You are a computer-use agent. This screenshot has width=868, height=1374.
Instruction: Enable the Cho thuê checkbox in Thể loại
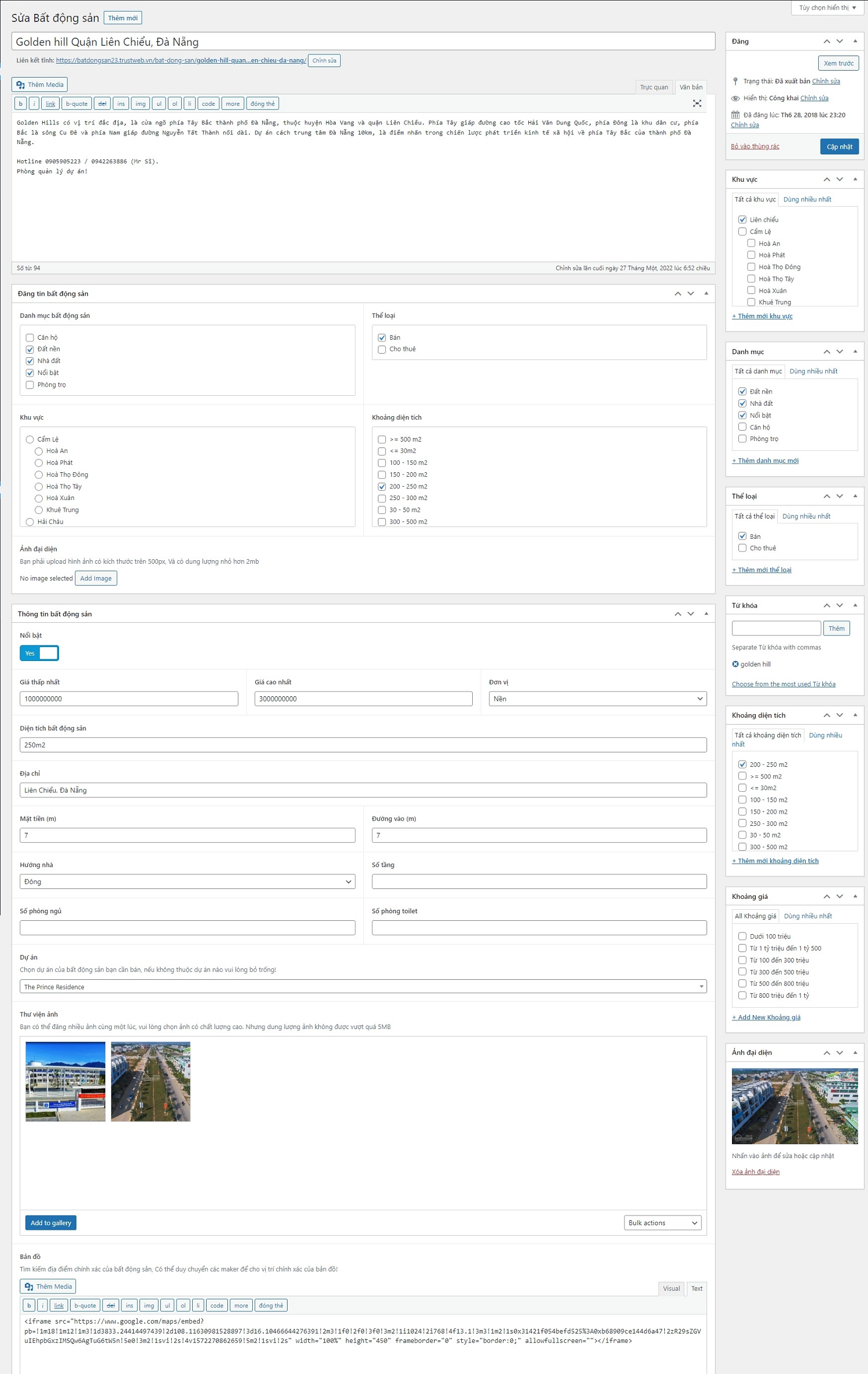point(382,349)
